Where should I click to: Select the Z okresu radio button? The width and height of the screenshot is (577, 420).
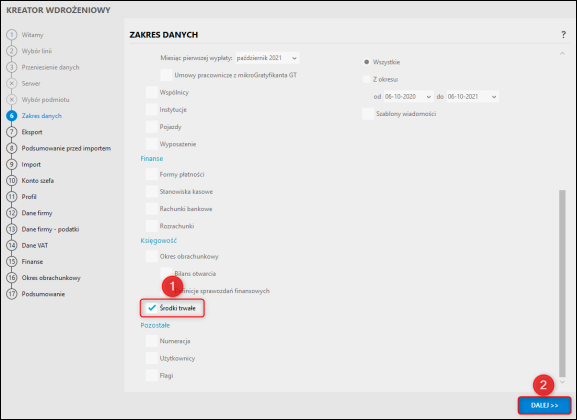367,79
